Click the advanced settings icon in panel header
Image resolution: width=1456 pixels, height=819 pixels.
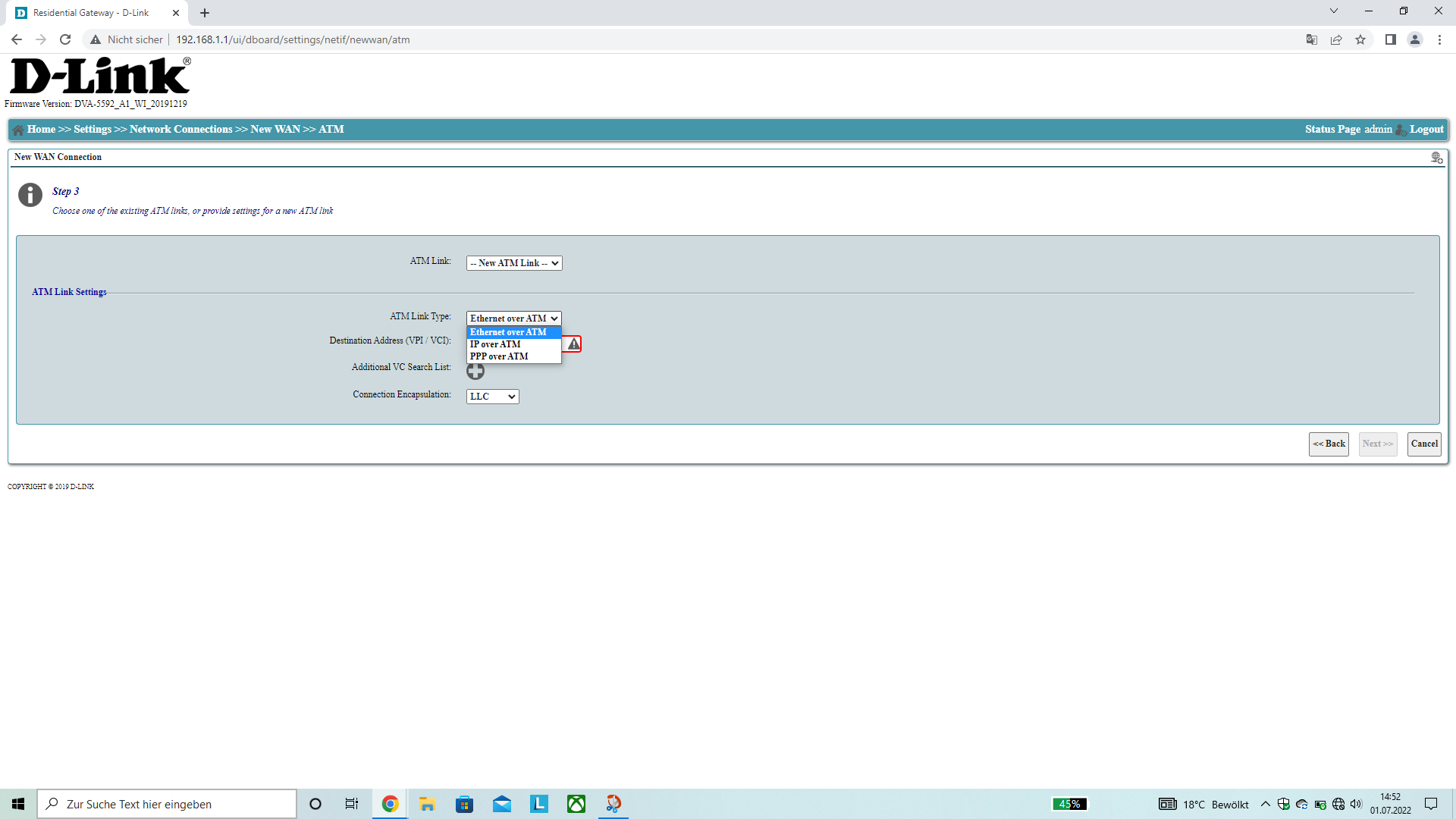tap(1436, 158)
